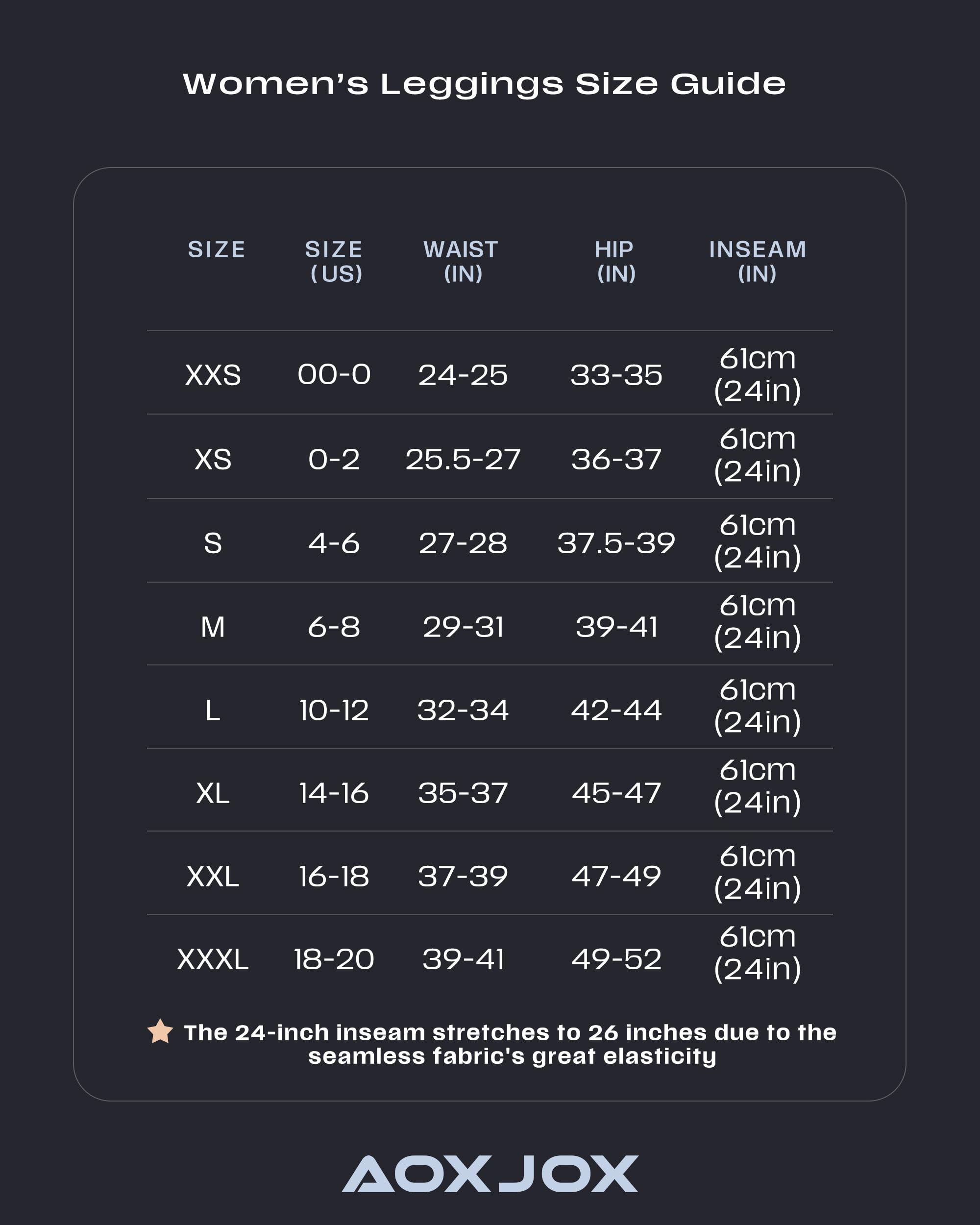Click the SIZE (US) column header
The width and height of the screenshot is (980, 1225).
(334, 261)
